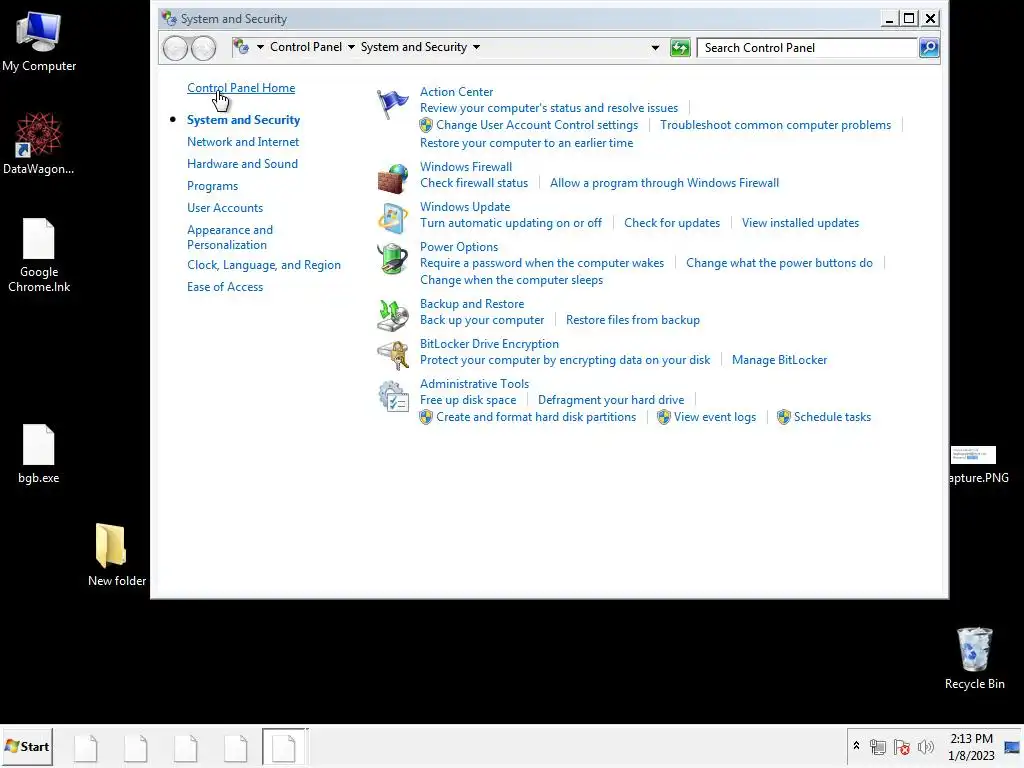This screenshot has width=1024, height=768.
Task: Show hidden tray icons arrow
Action: (x=856, y=746)
